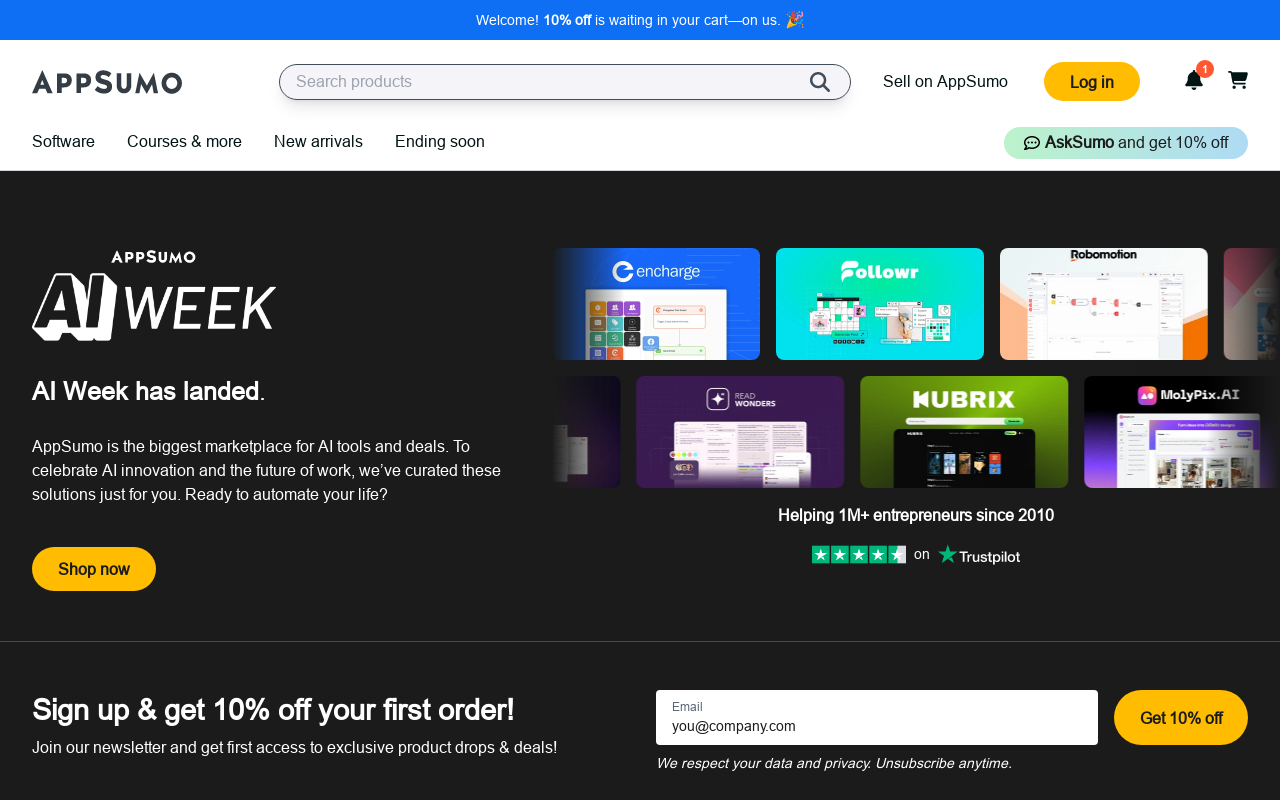Screen dimensions: 1280x800
Task: Click AskSumo and get 10% off
Action: click(x=1126, y=143)
